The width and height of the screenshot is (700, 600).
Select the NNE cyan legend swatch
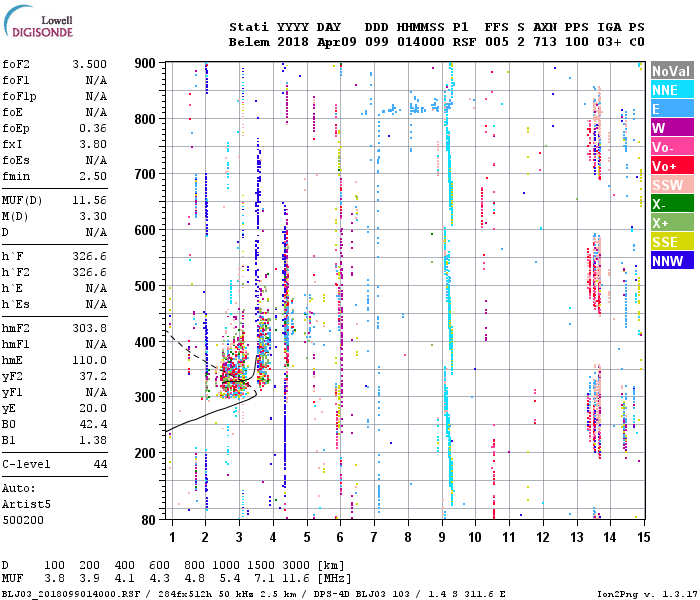[x=672, y=90]
